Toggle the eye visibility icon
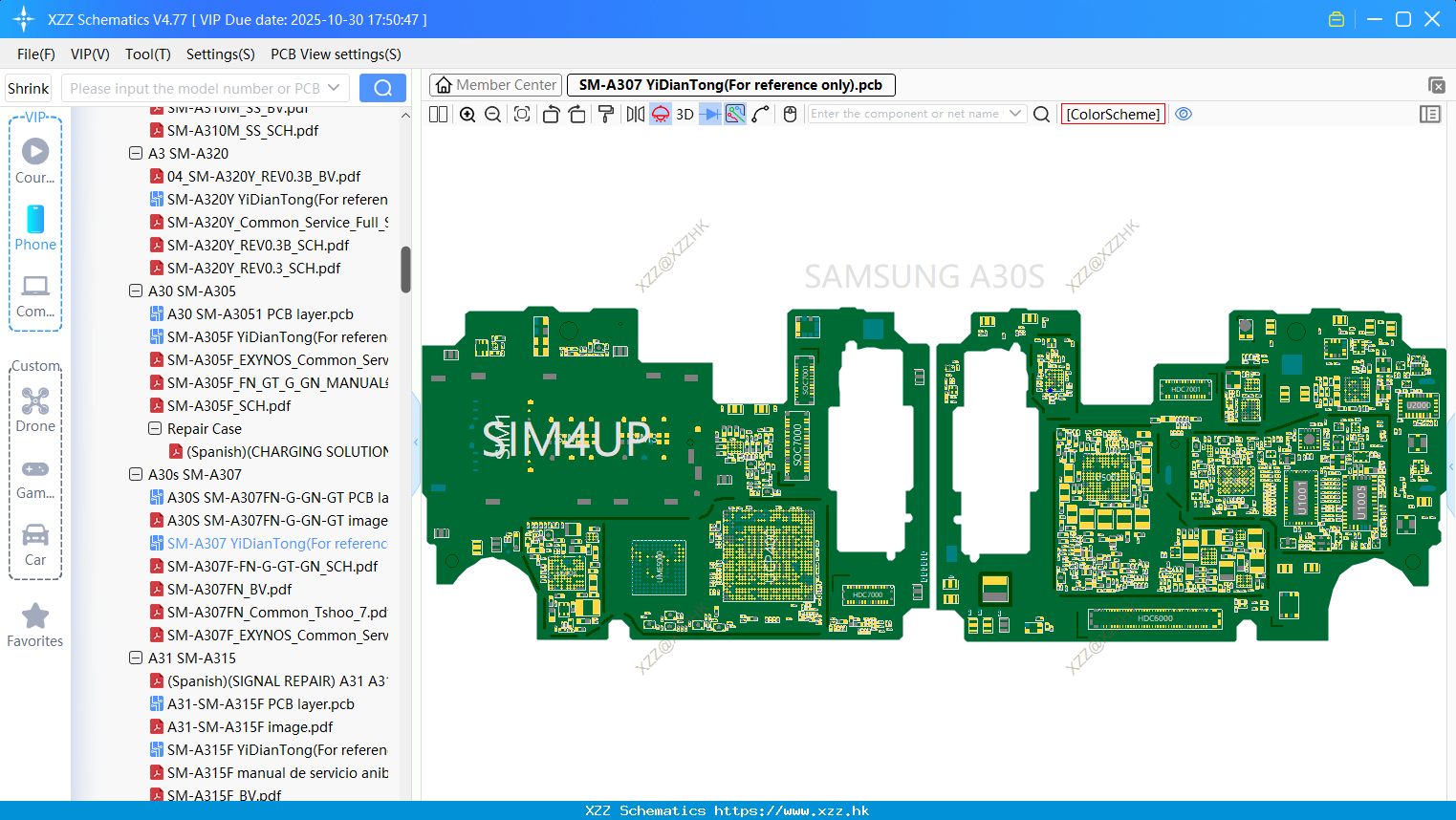Image resolution: width=1456 pixels, height=820 pixels. (x=1184, y=114)
